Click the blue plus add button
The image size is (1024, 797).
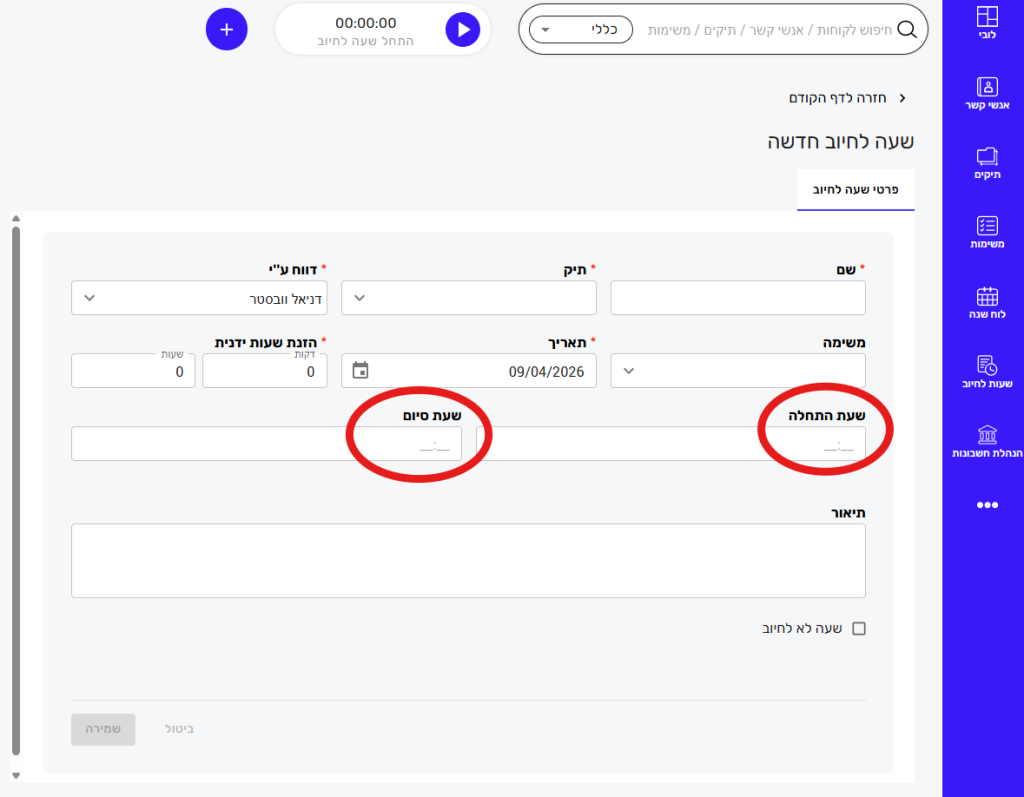tap(226, 30)
